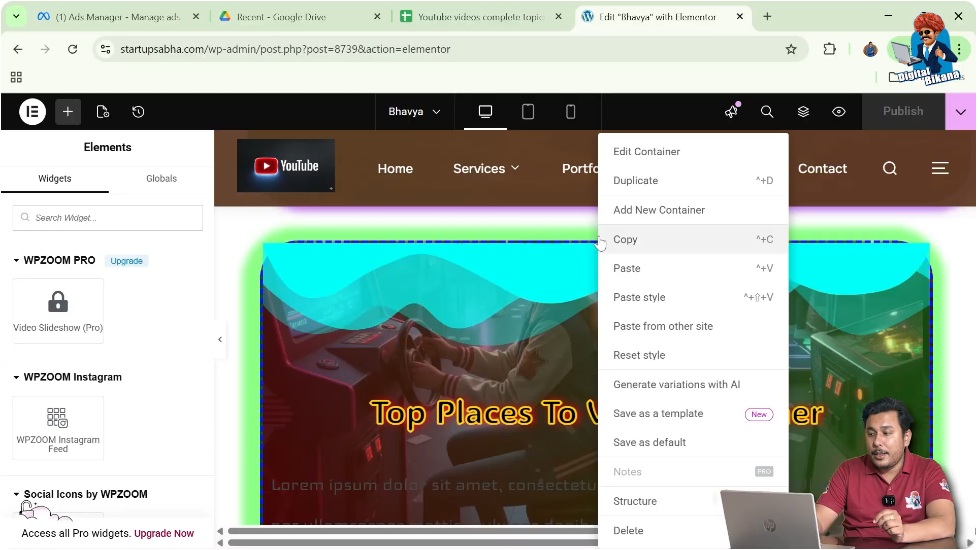
Task: Open the Structure layers icon in toolbar
Action: point(803,112)
